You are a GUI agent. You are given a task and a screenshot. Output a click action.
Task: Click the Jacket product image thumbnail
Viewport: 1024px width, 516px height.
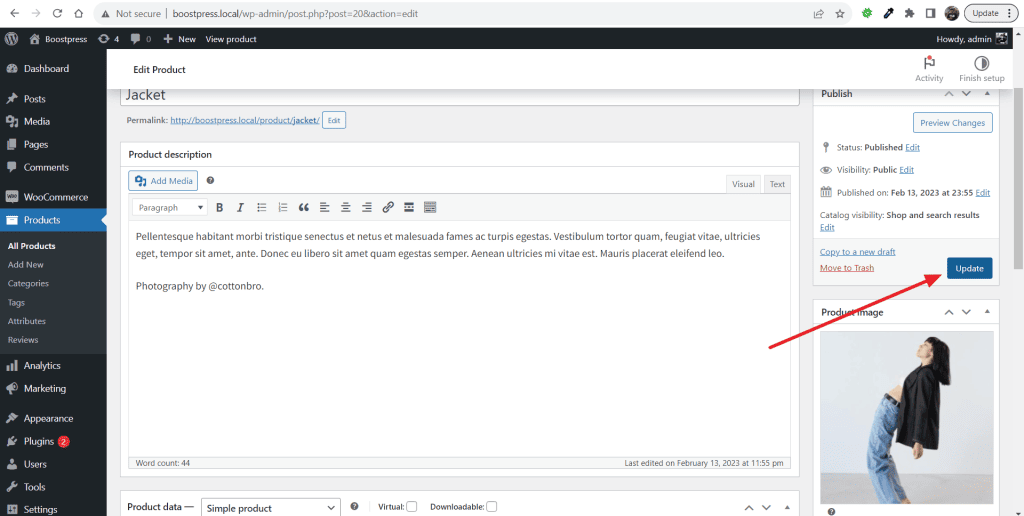(906, 417)
